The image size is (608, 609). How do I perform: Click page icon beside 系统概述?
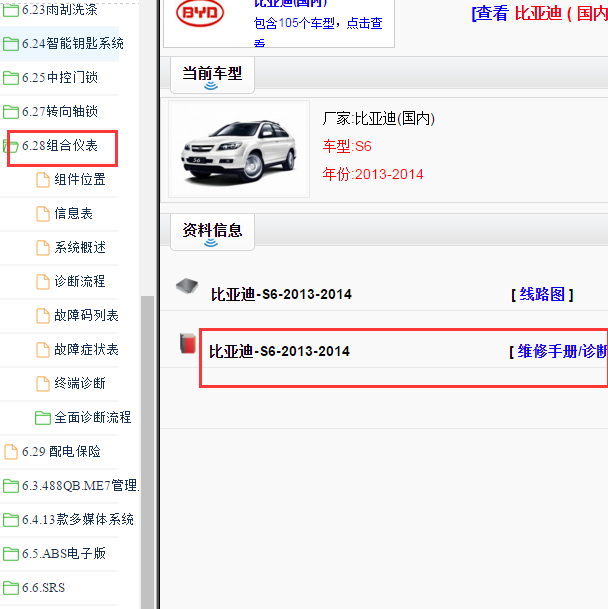(x=43, y=248)
